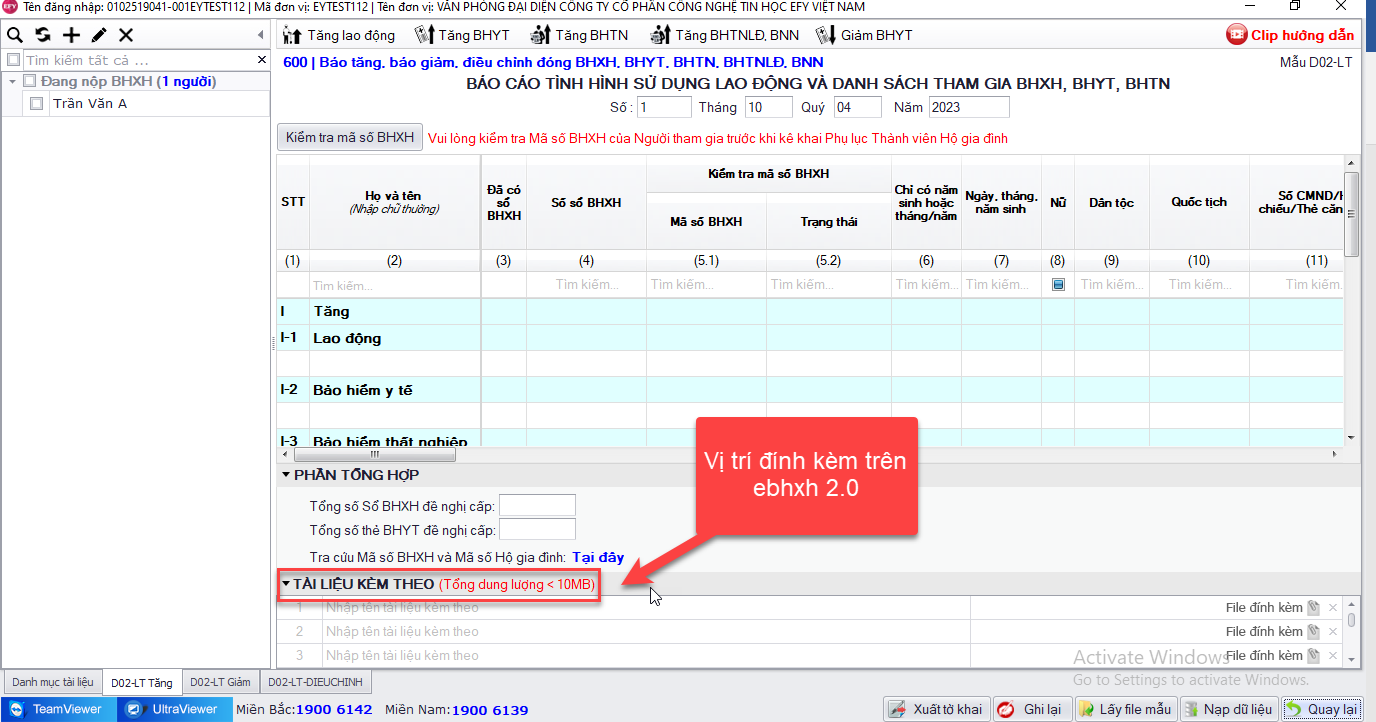Click the refresh arrows icon in left panel
The height and width of the screenshot is (722, 1376).
[x=43, y=35]
